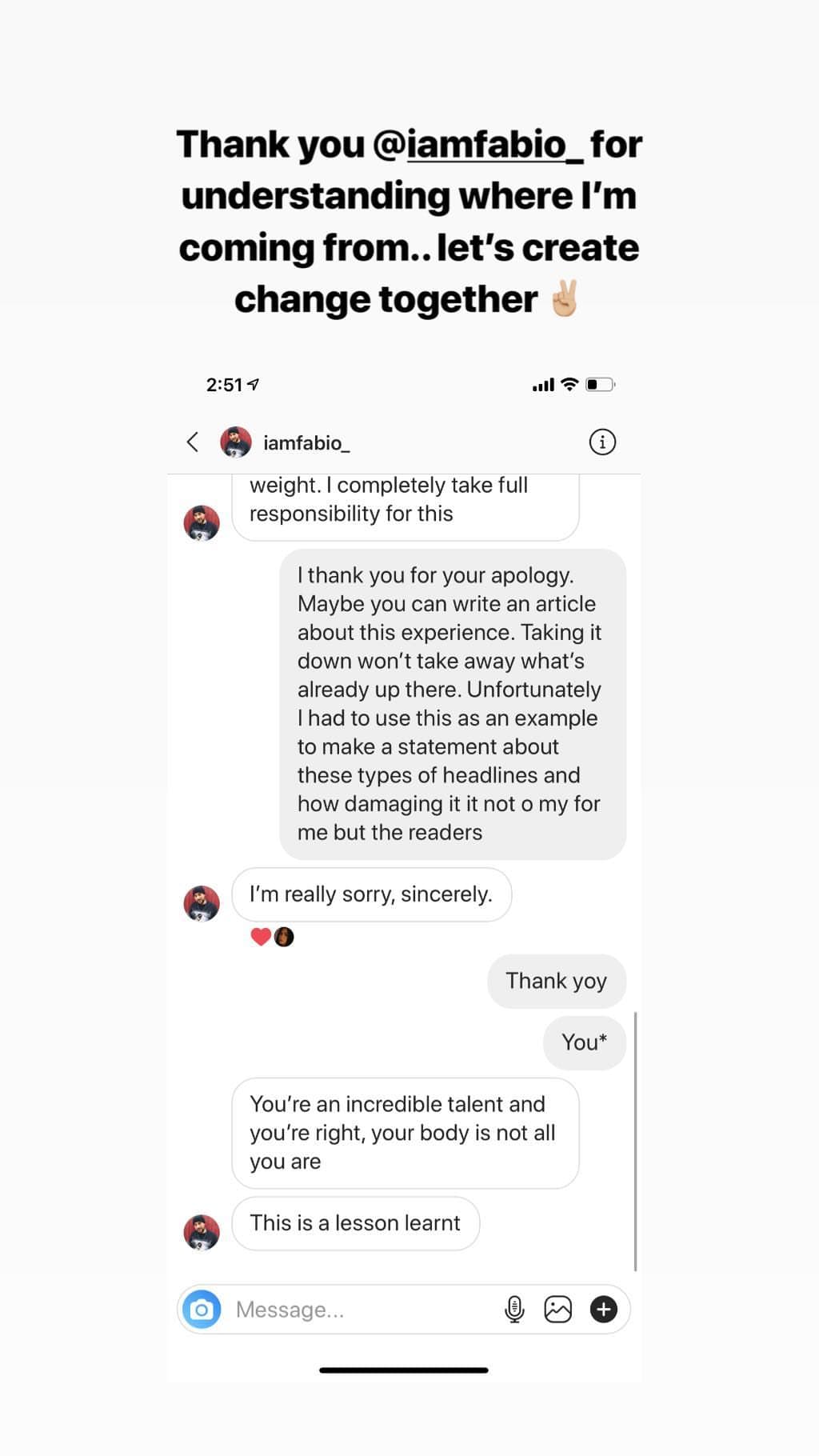Tap the "I'm really sorry, sincerely." message
The height and width of the screenshot is (1456, 819).
[x=371, y=894]
